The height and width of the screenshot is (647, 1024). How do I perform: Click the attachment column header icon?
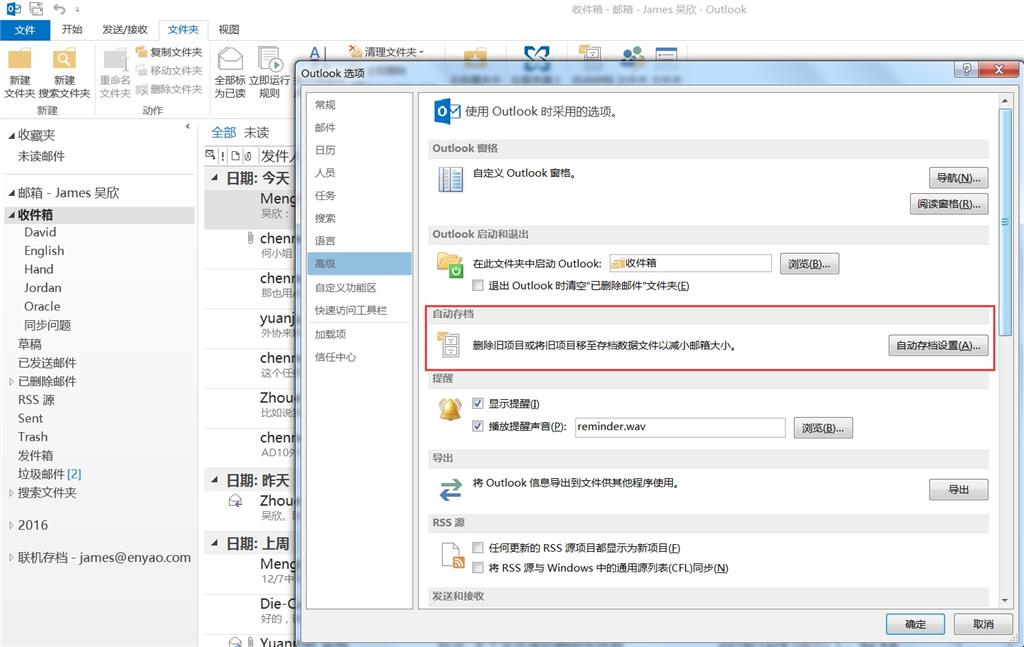click(x=248, y=156)
